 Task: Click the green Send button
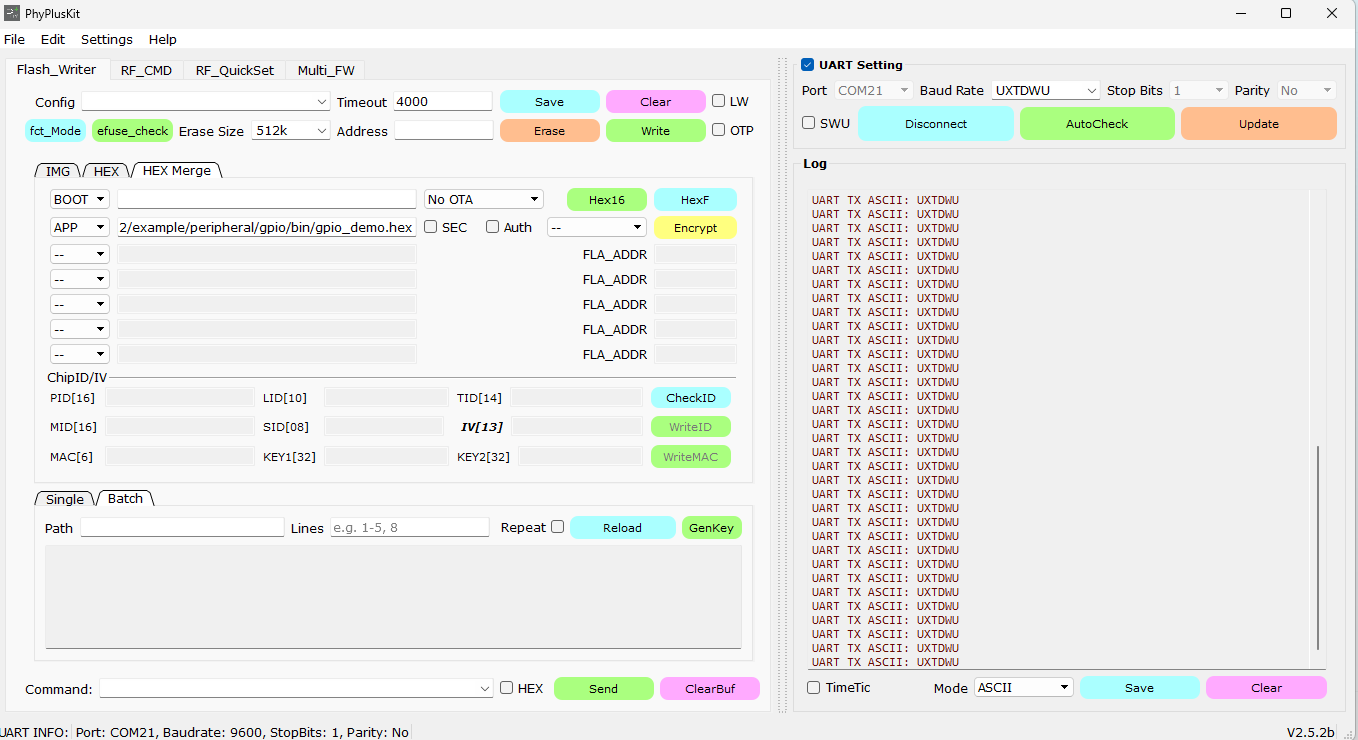(x=604, y=688)
